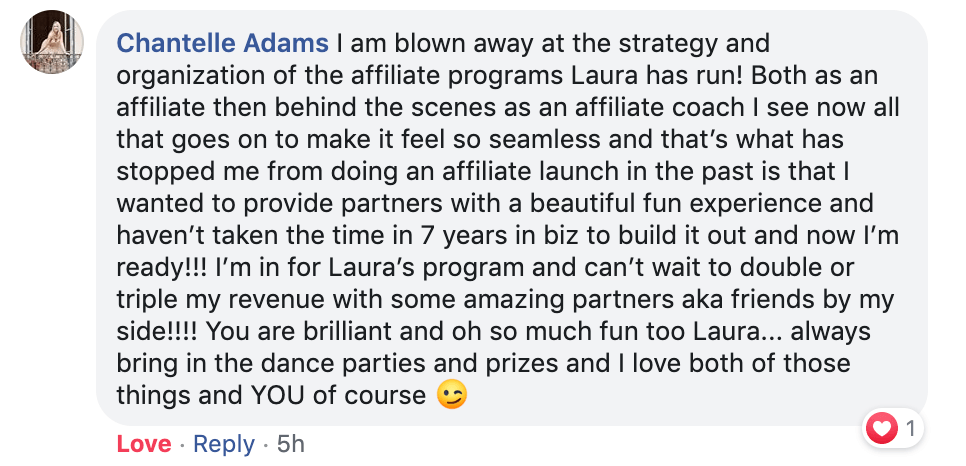The image size is (966, 466).
Task: Reply to Chantelle Adams' comment
Action: coord(224,444)
